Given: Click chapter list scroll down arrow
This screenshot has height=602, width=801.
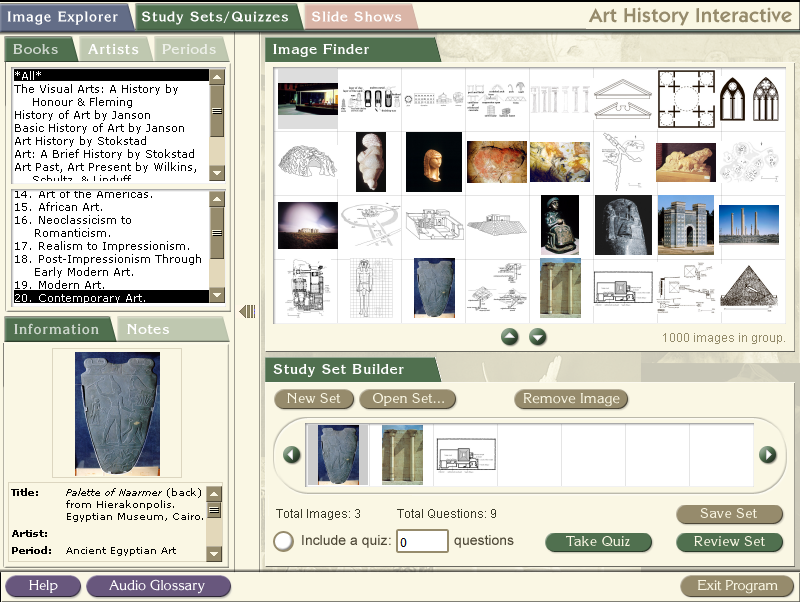Looking at the screenshot, I should tap(217, 295).
